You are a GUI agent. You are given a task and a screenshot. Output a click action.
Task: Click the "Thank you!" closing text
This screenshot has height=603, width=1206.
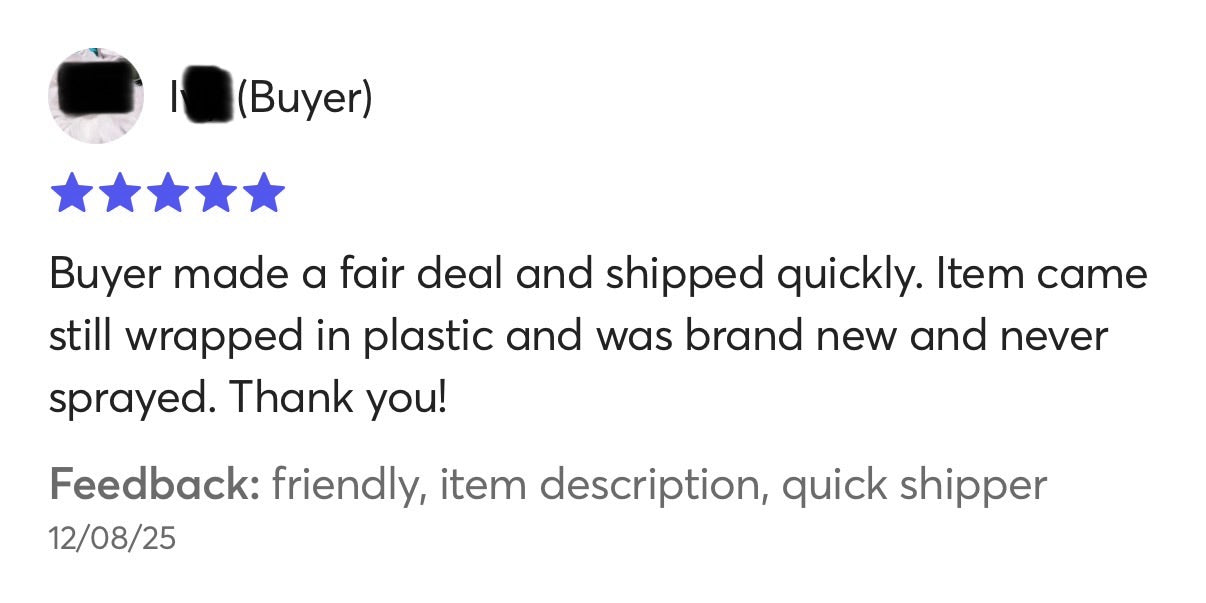(x=338, y=398)
